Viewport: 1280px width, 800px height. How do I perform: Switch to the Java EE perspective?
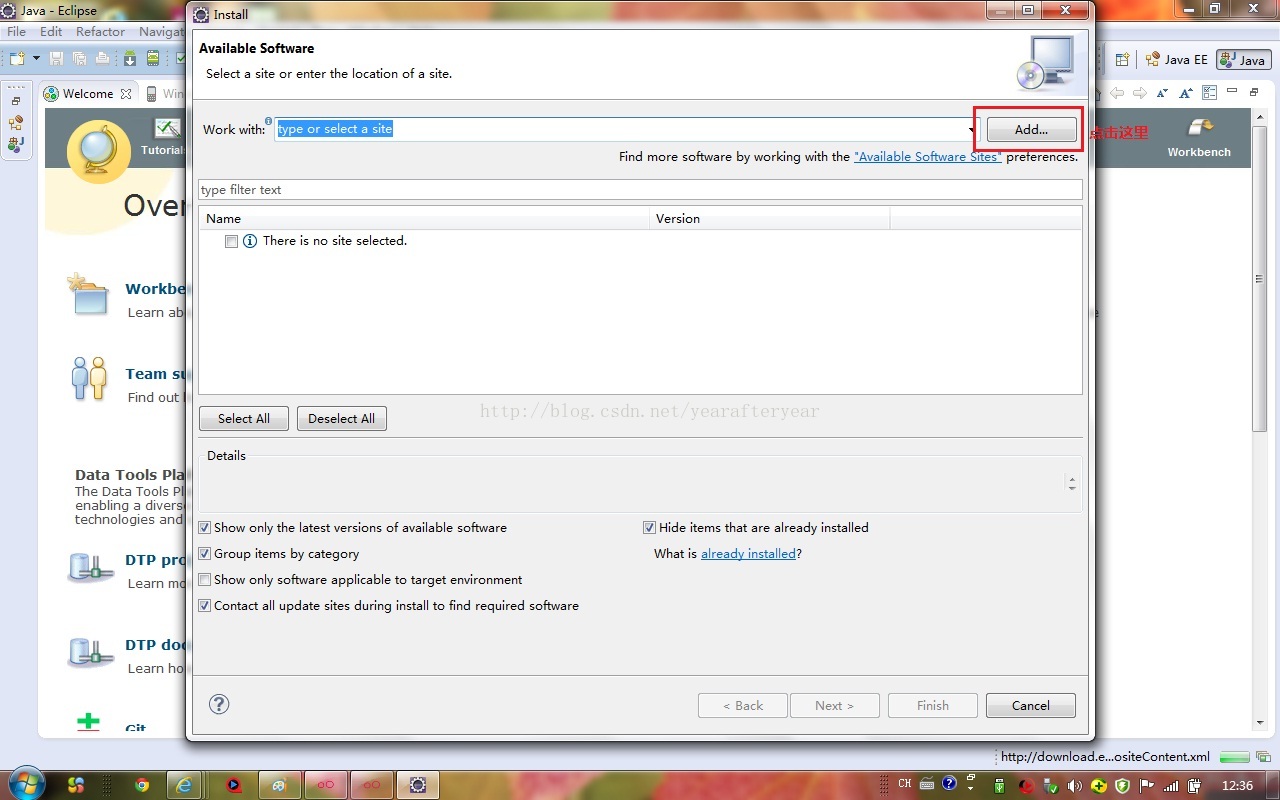pyautogui.click(x=1177, y=60)
